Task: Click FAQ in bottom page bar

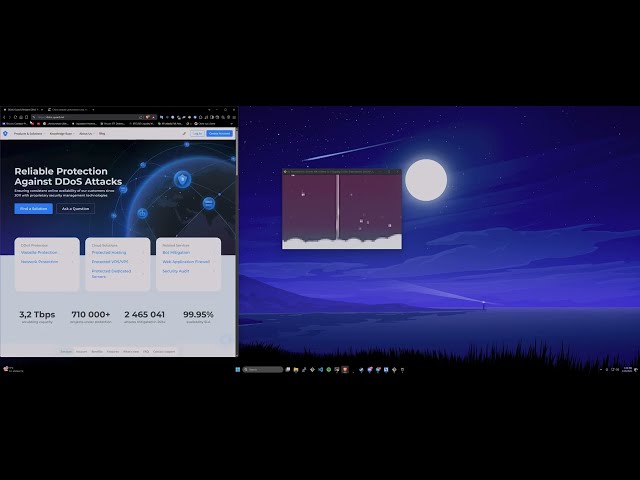Action: pos(146,351)
